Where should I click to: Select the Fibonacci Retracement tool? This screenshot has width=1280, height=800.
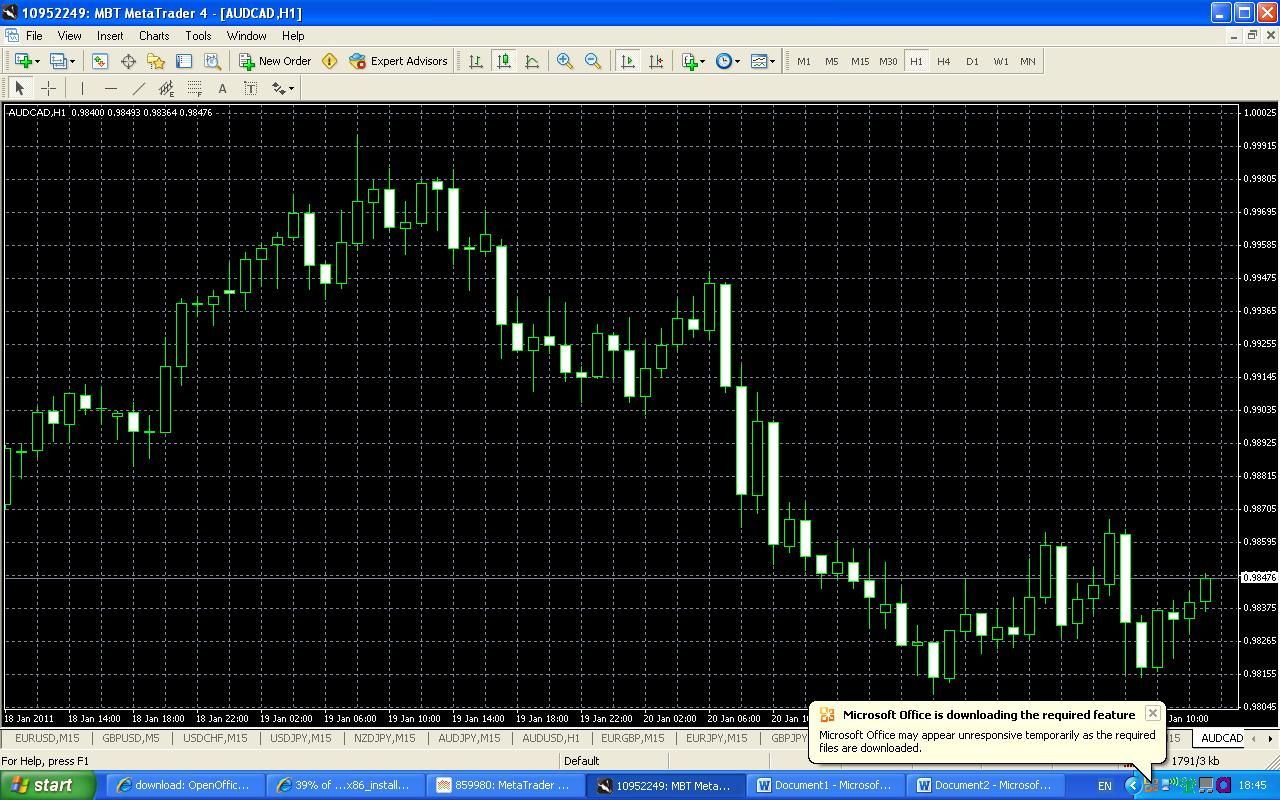[194, 88]
